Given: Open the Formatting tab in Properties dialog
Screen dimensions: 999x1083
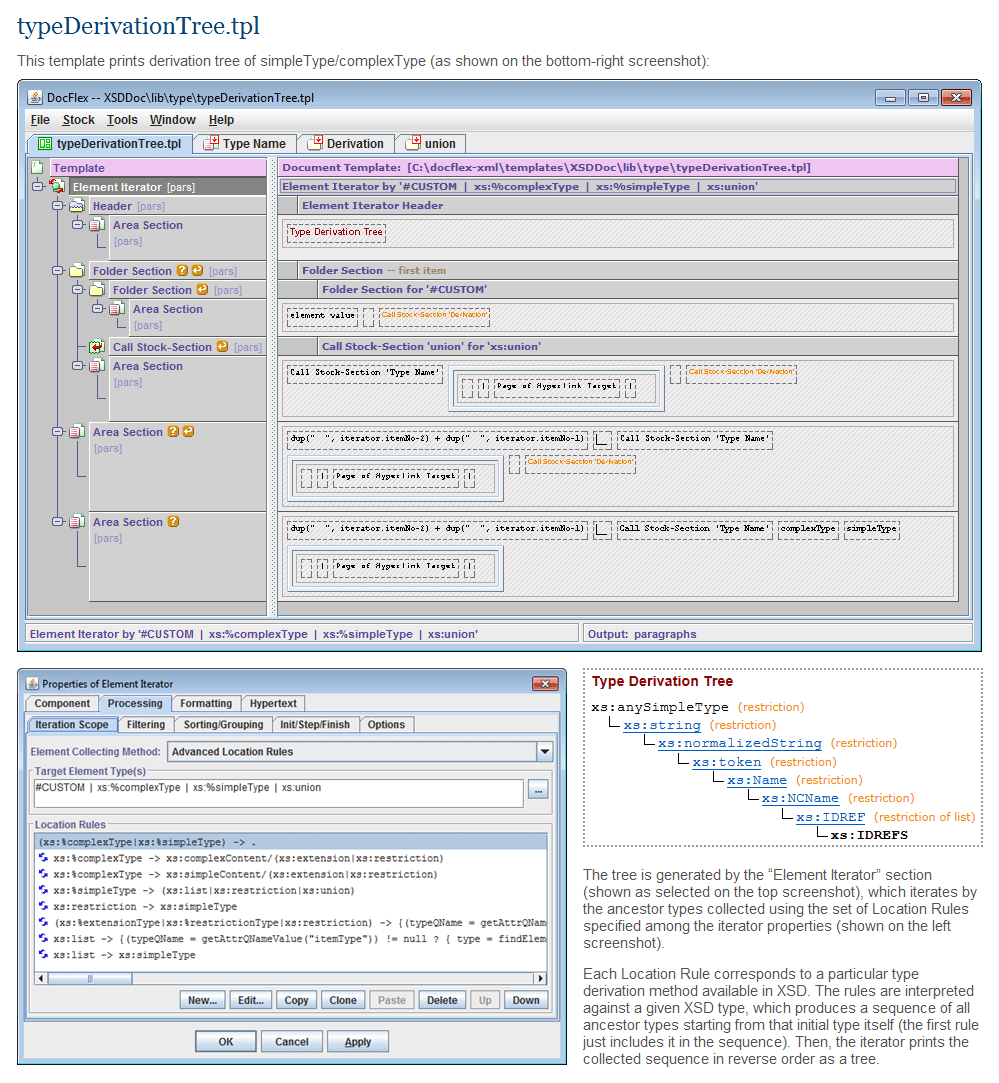Looking at the screenshot, I should [x=206, y=704].
